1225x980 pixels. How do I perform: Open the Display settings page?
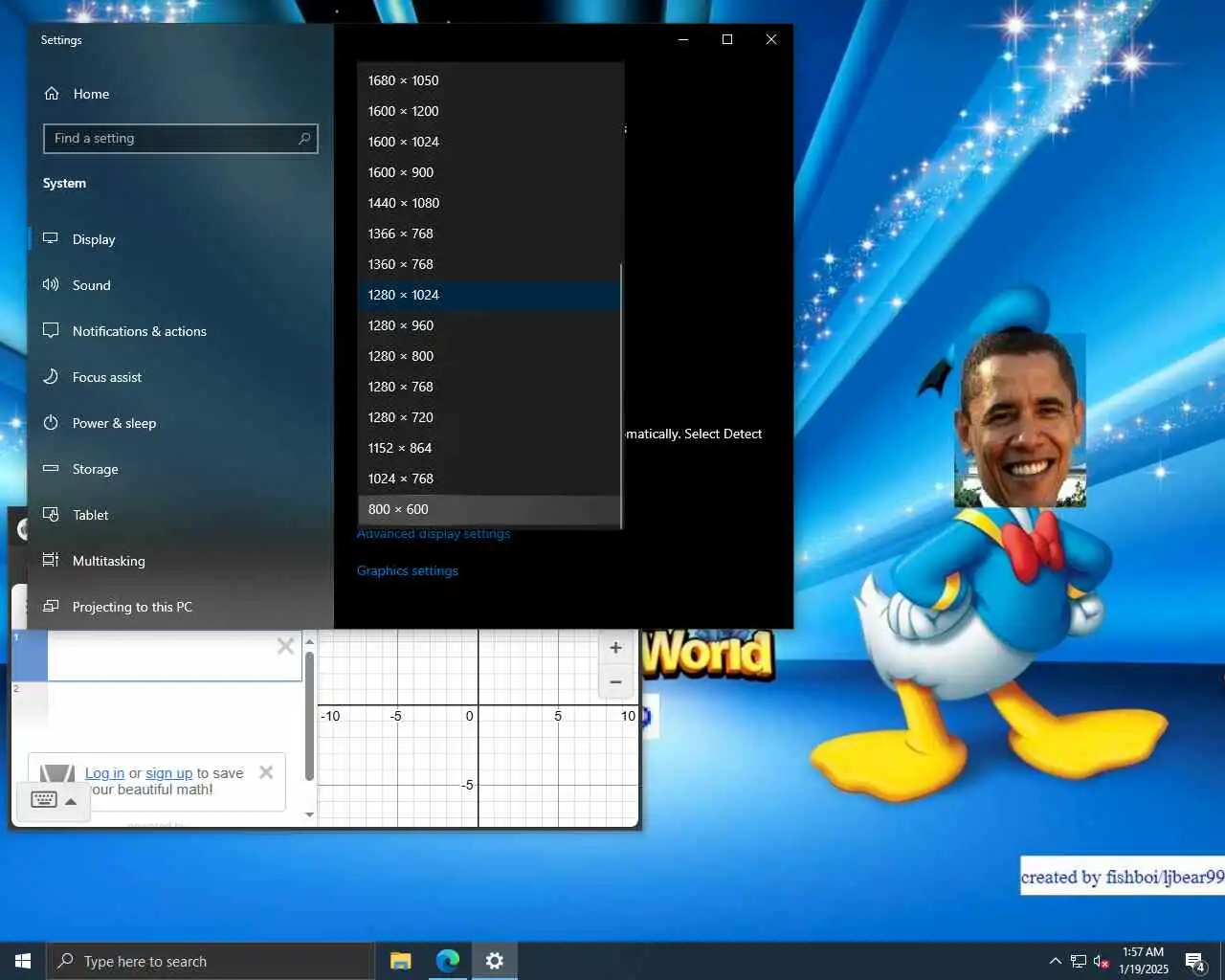[180, 239]
